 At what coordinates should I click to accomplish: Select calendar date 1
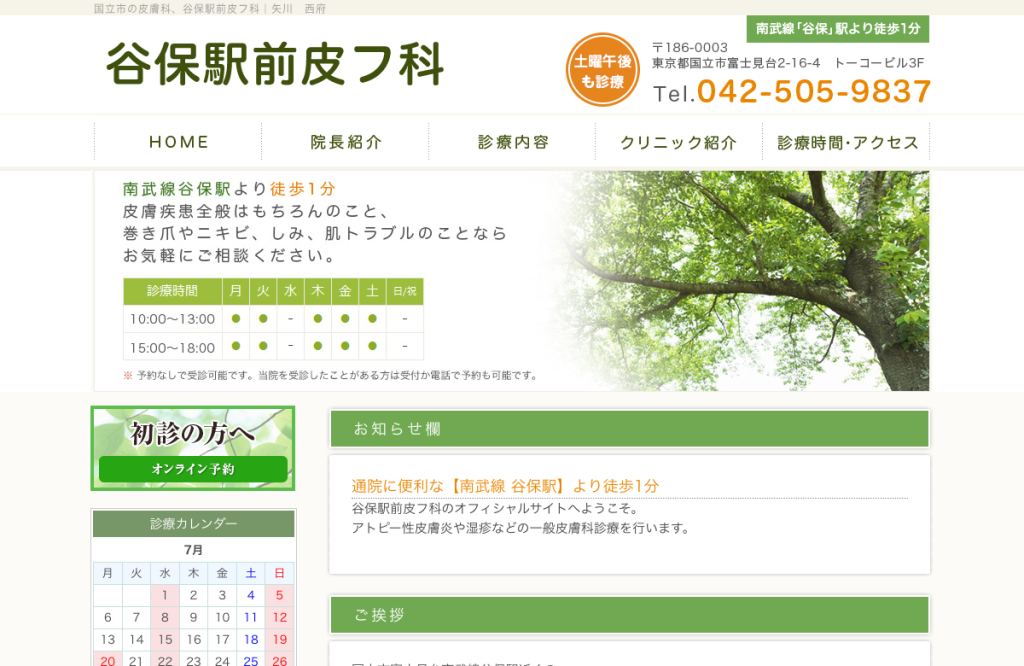pyautogui.click(x=165, y=595)
